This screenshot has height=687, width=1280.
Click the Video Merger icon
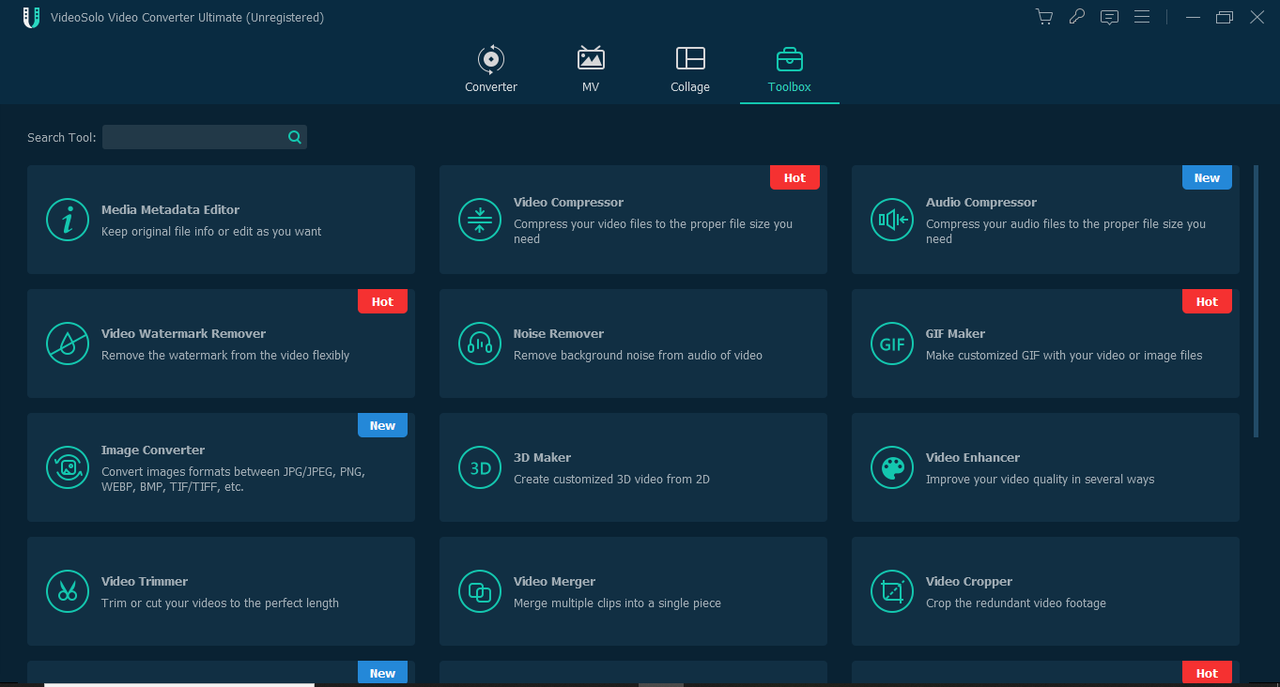[x=480, y=592]
